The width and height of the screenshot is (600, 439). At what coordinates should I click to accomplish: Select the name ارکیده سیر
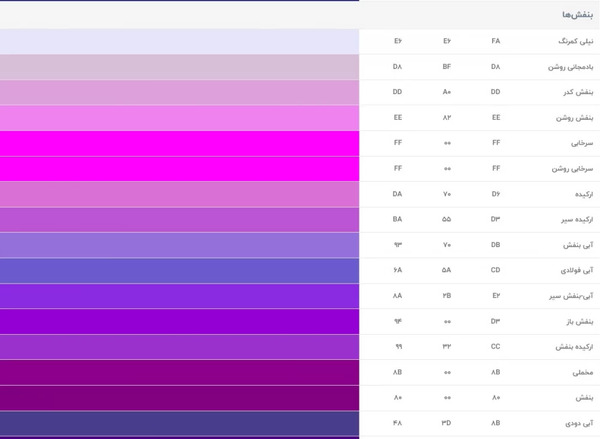(577, 220)
